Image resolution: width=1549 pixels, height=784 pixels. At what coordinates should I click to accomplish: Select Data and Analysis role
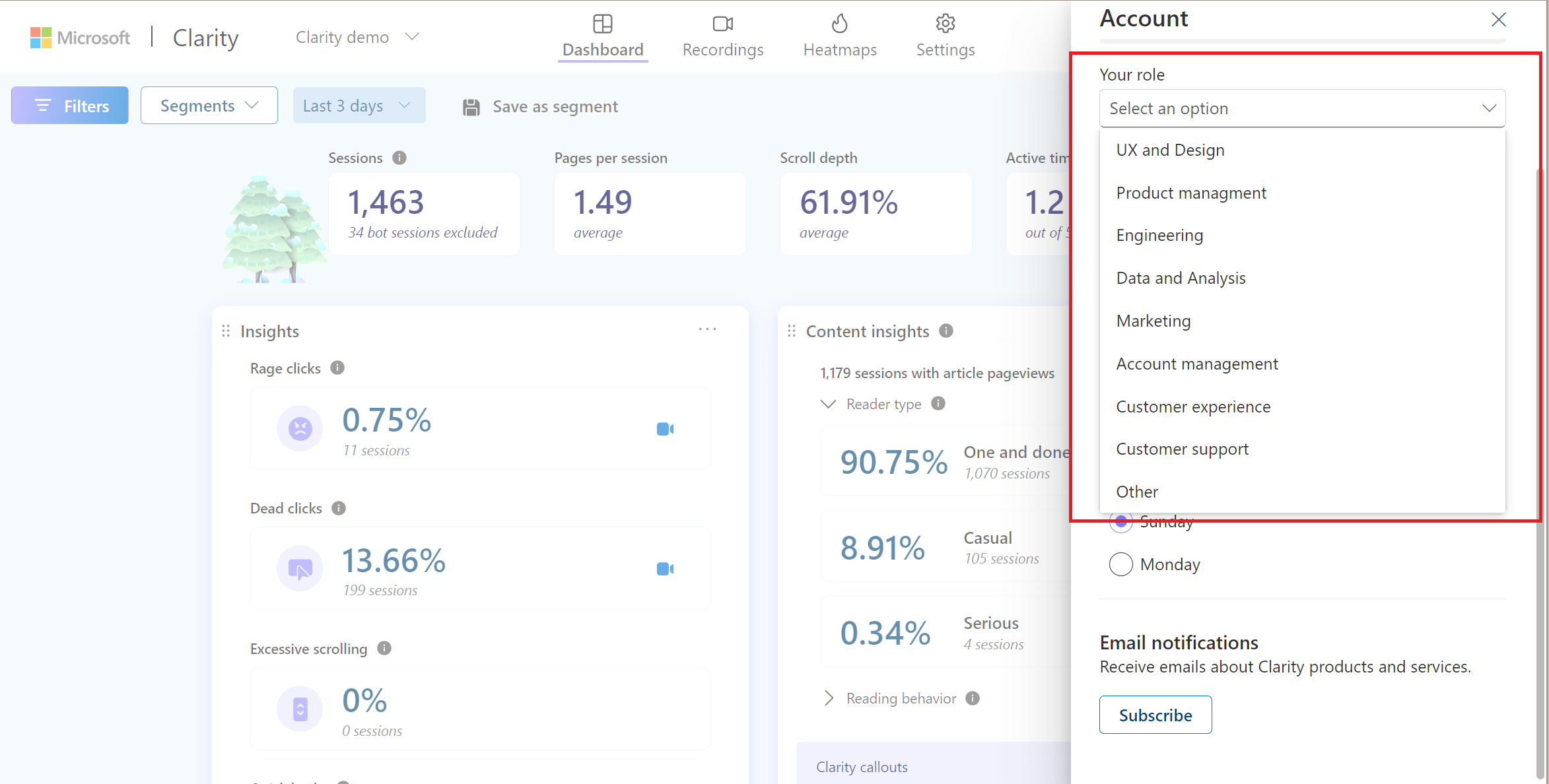1302,278
